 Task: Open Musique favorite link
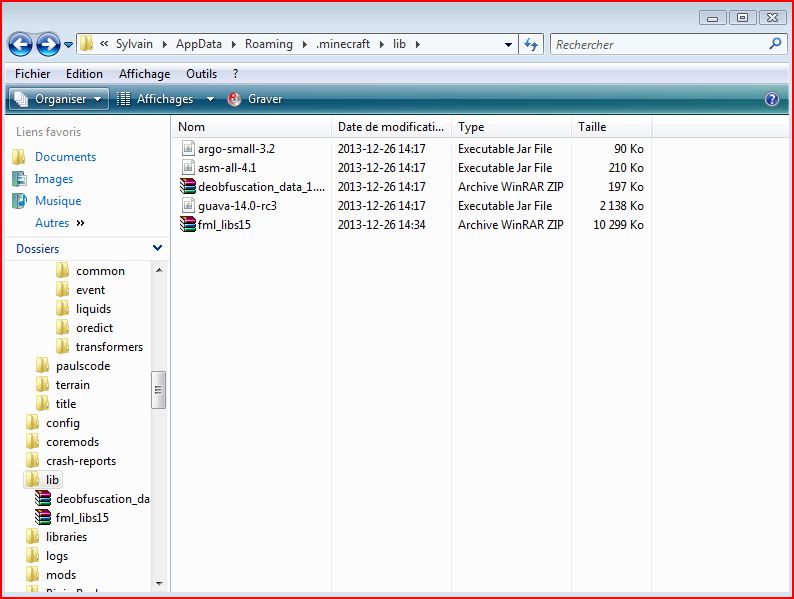coord(58,201)
